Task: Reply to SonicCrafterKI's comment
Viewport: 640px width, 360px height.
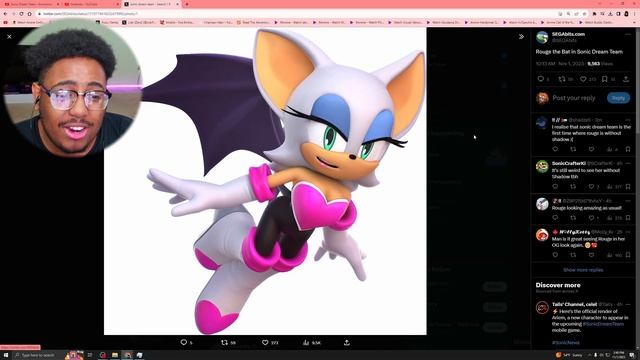Action: pyautogui.click(x=555, y=187)
